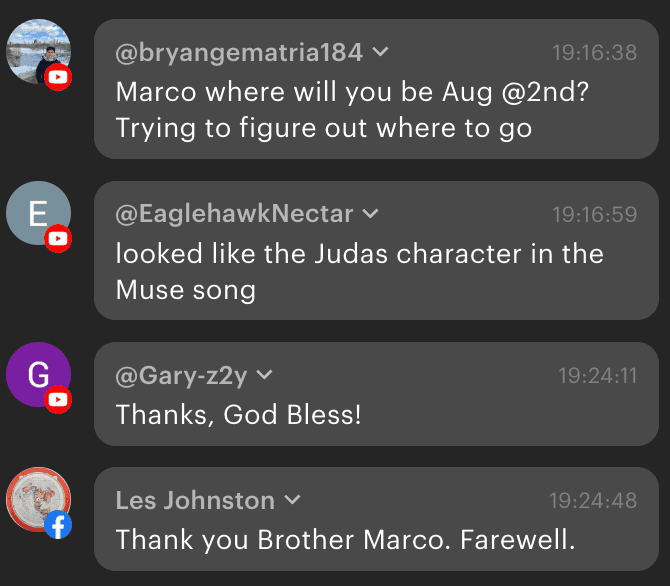670x586 pixels.
Task: Select the @Gary-z2y username
Action: [x=182, y=376]
